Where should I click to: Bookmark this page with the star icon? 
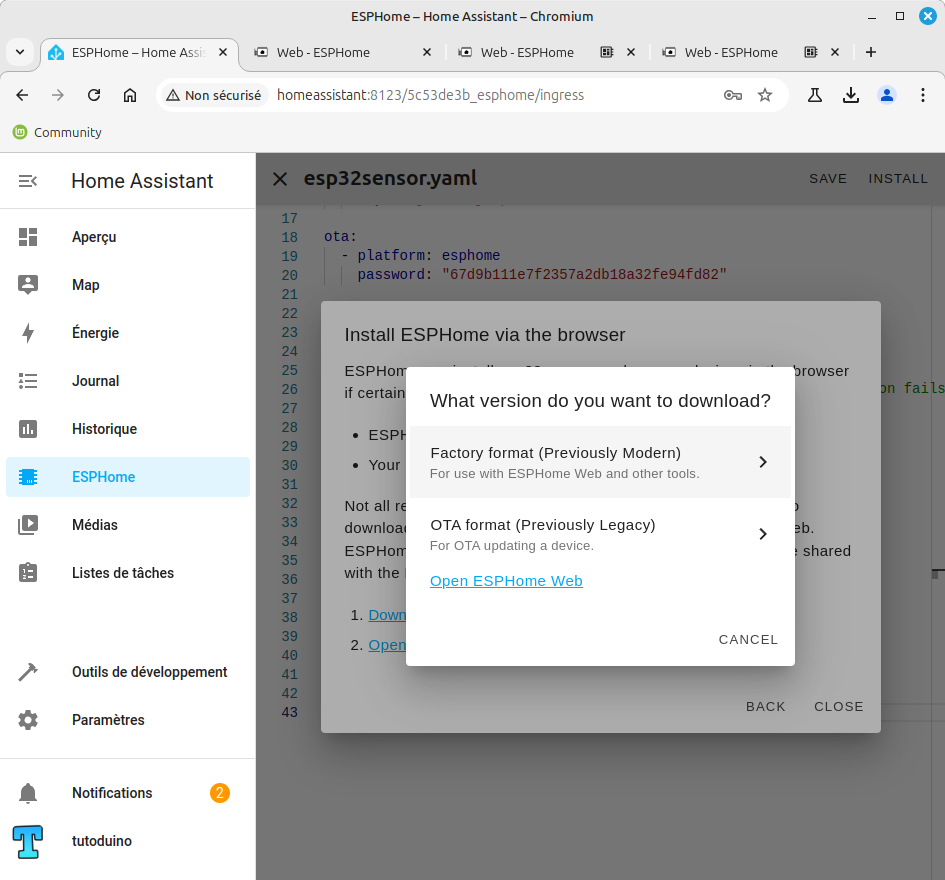tap(765, 95)
